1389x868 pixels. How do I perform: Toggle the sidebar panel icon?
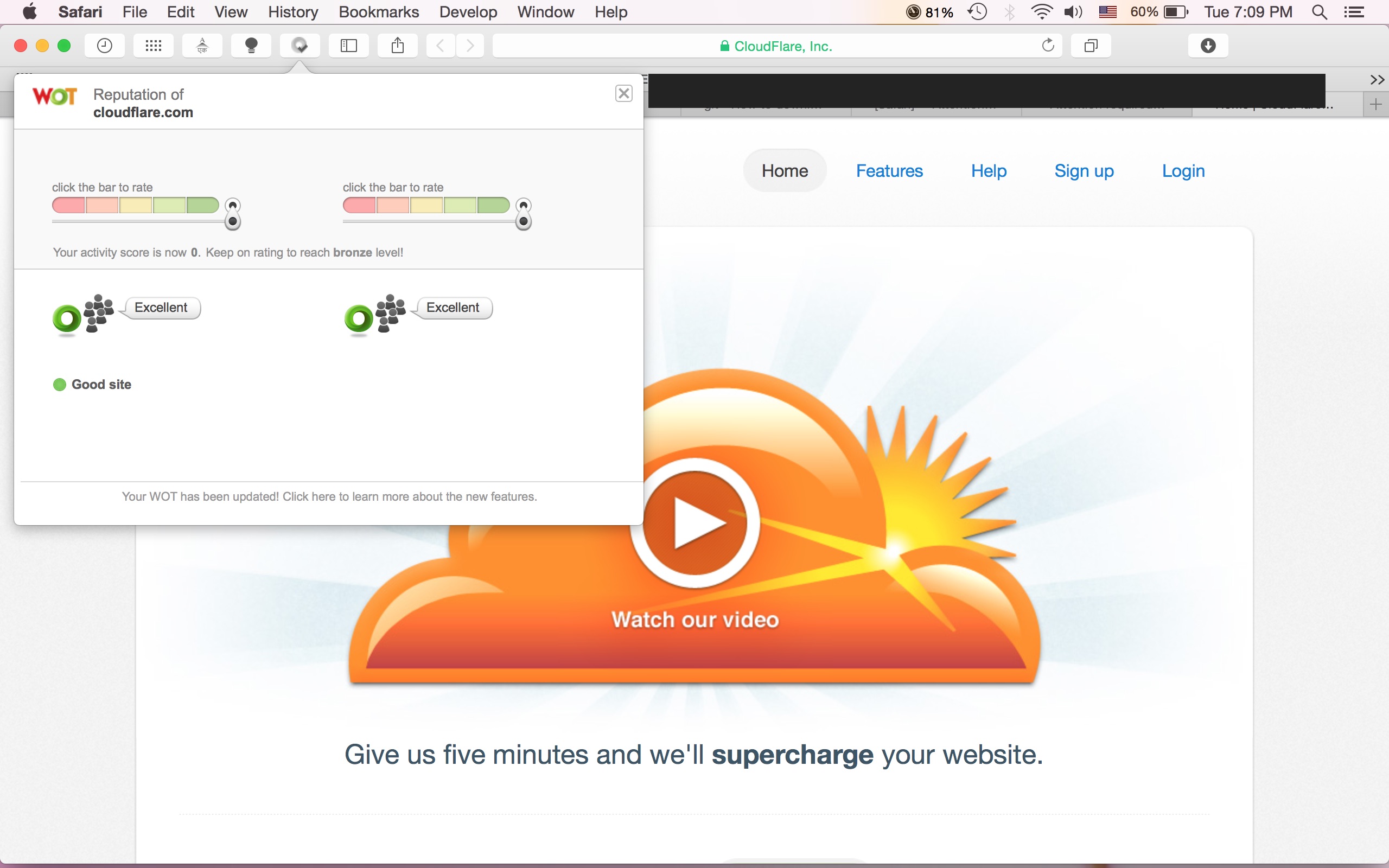pos(348,46)
